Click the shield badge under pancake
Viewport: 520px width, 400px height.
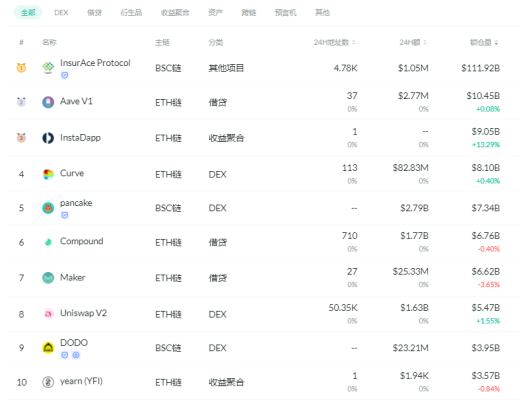65,215
